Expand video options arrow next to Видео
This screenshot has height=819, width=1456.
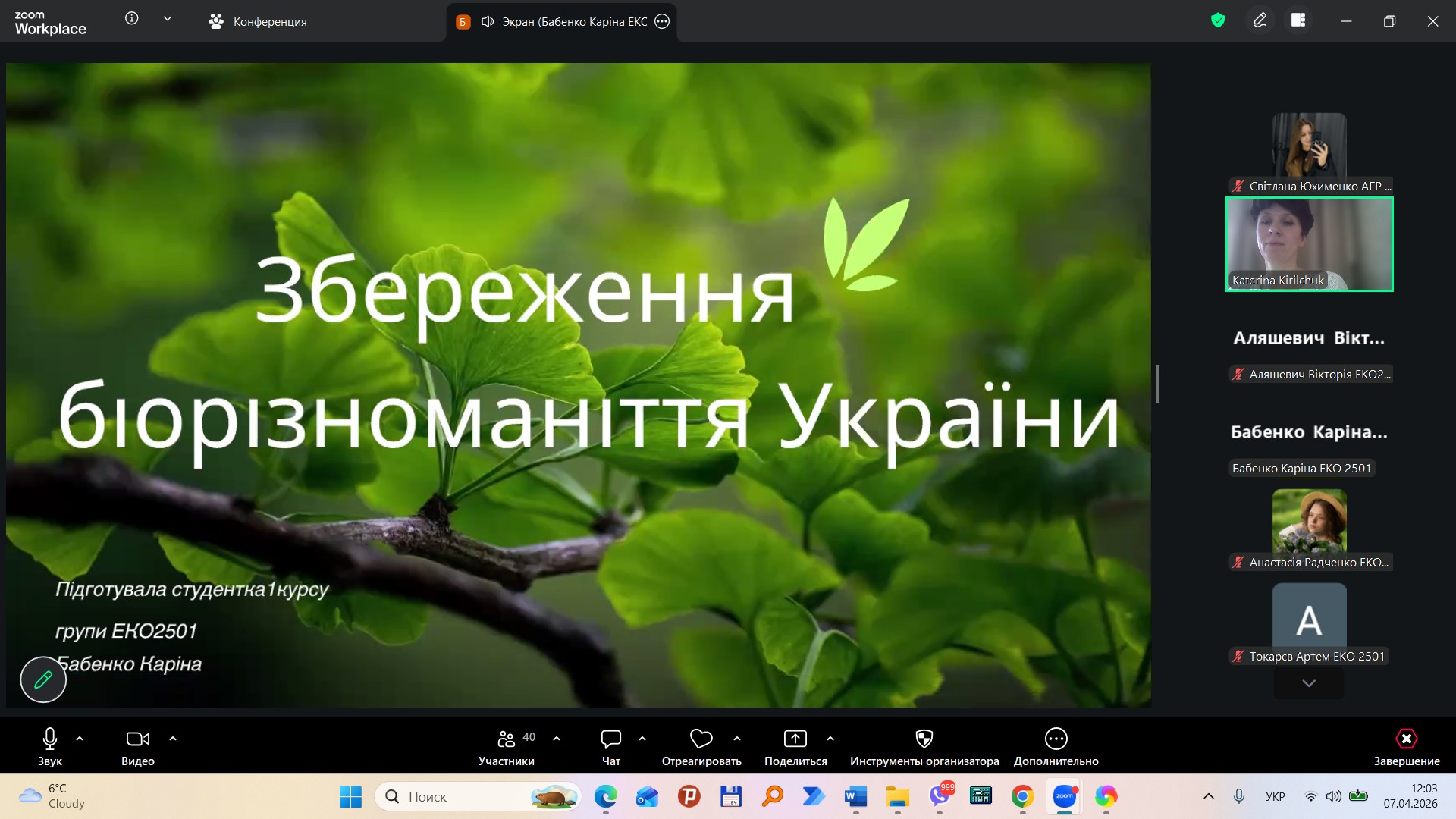(173, 738)
